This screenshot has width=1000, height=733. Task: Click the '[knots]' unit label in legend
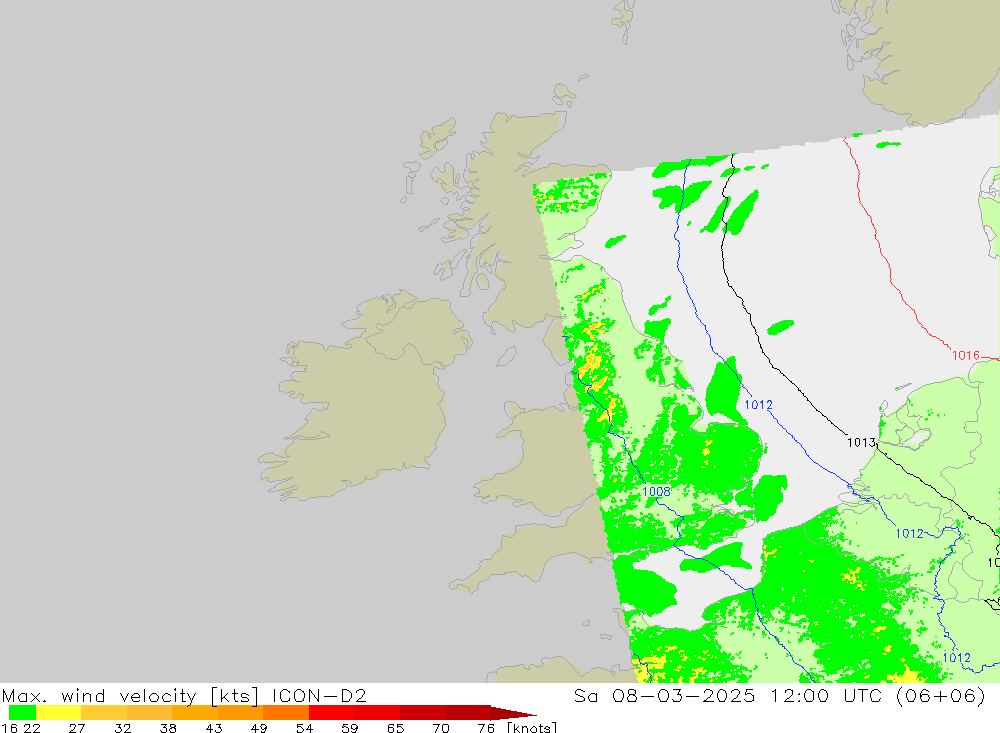(x=532, y=728)
